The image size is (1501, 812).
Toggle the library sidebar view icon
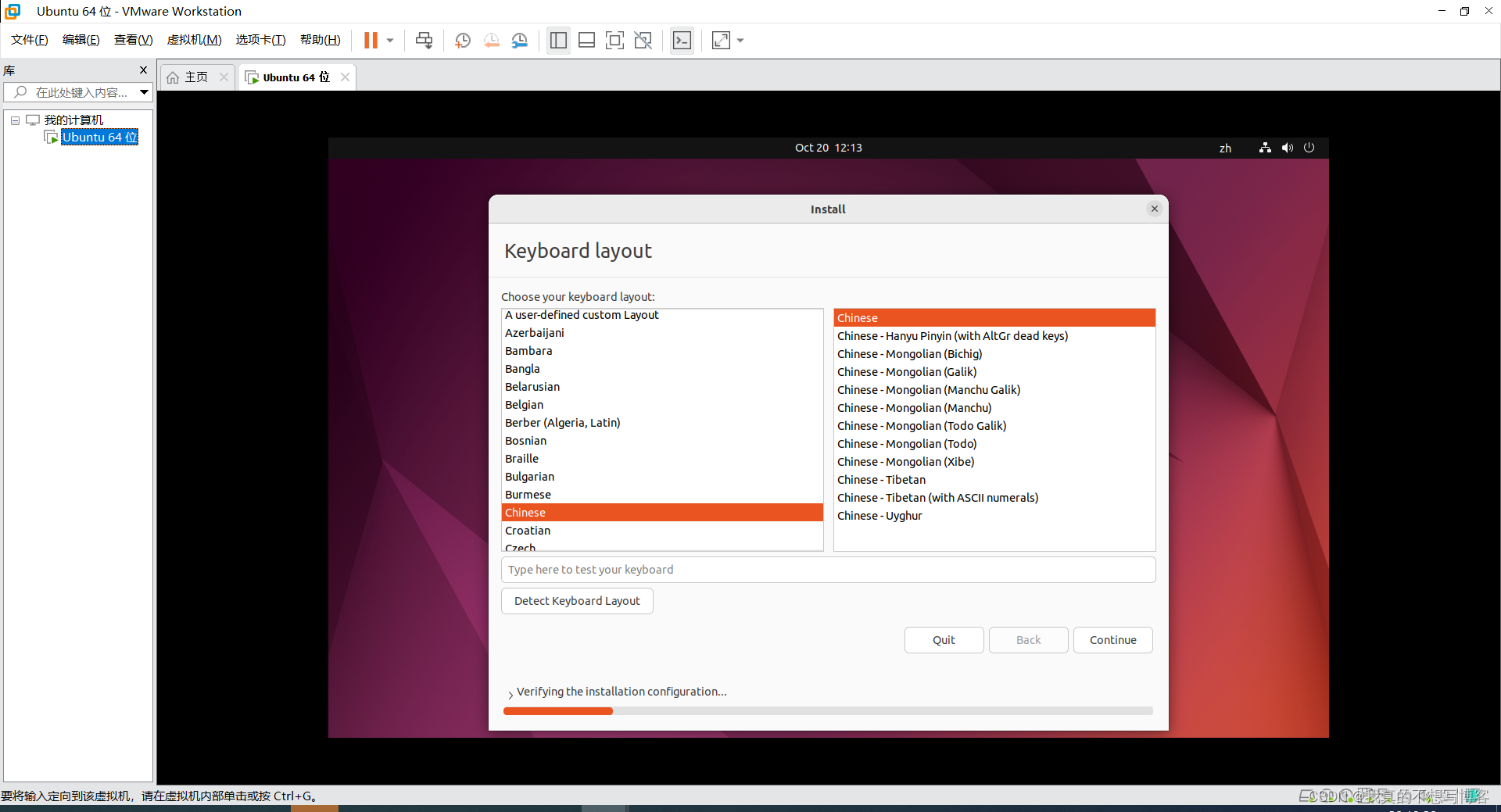tap(558, 41)
